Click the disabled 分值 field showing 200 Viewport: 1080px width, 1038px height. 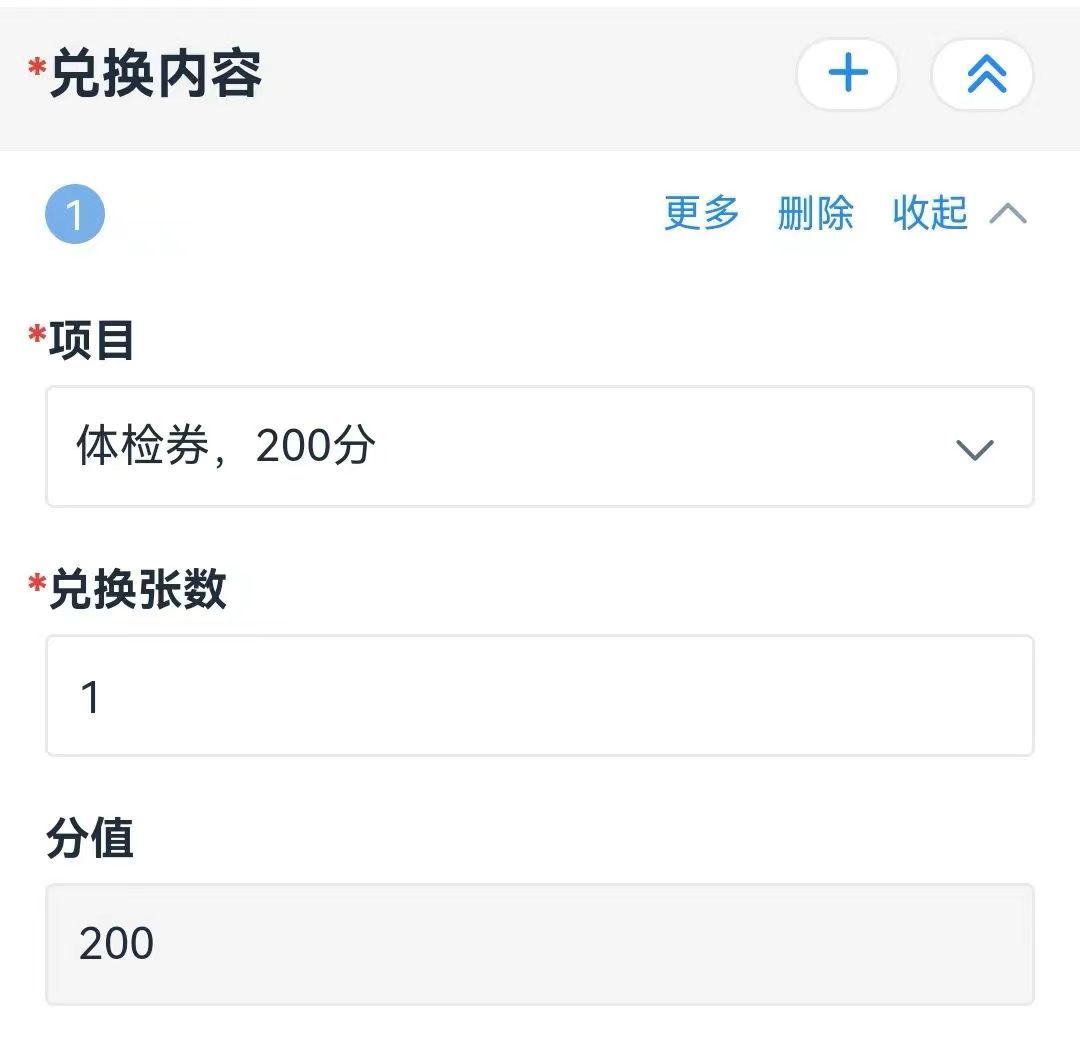539,944
